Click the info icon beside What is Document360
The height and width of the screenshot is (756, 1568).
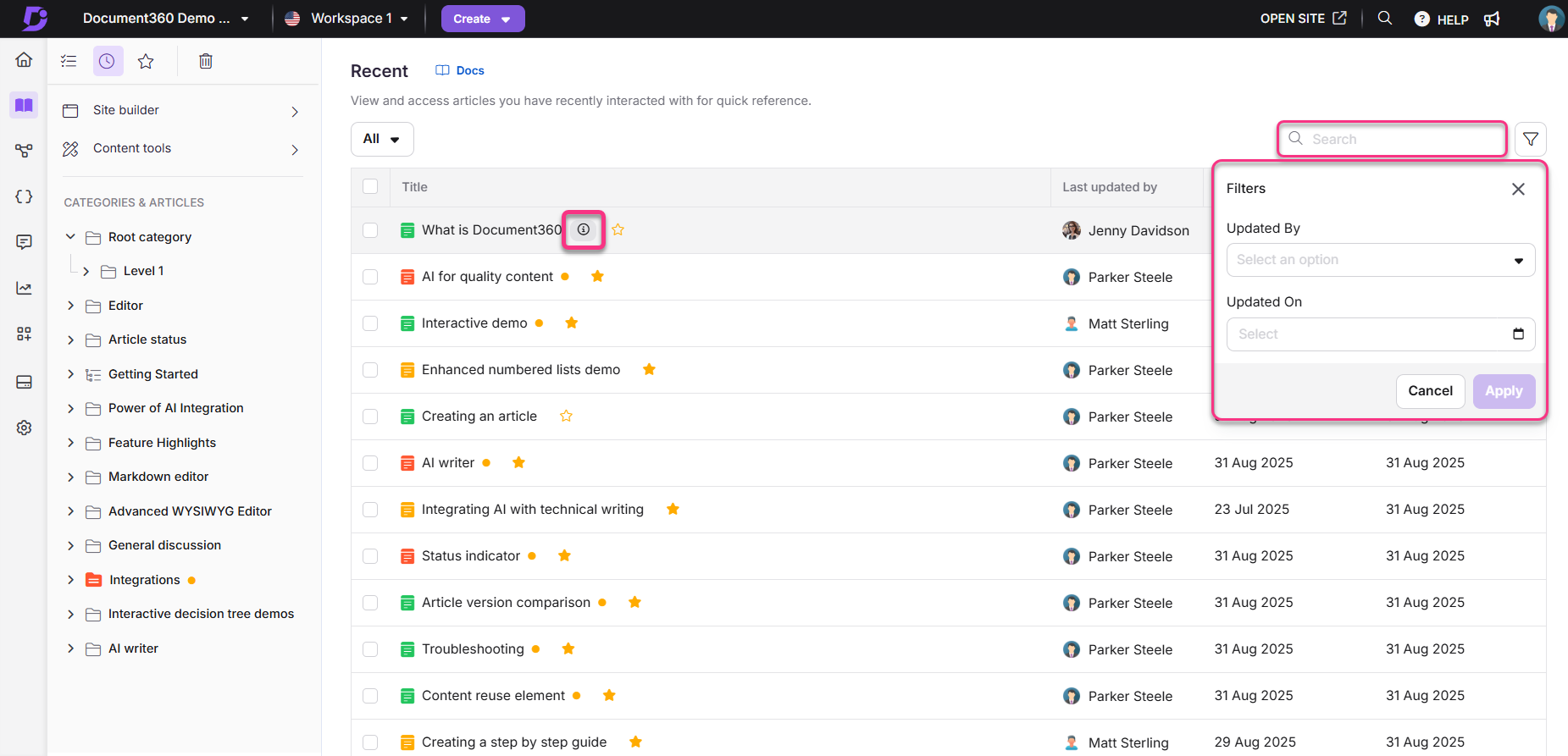584,229
